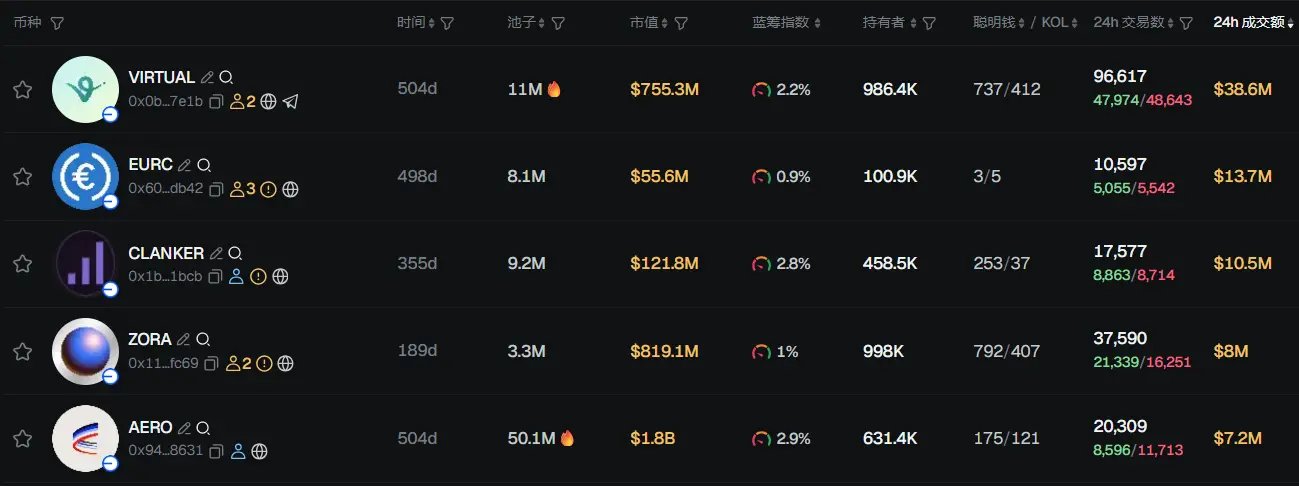Copy the VIRTUAL contract address
Screen dimensions: 1299x486
click(x=216, y=102)
